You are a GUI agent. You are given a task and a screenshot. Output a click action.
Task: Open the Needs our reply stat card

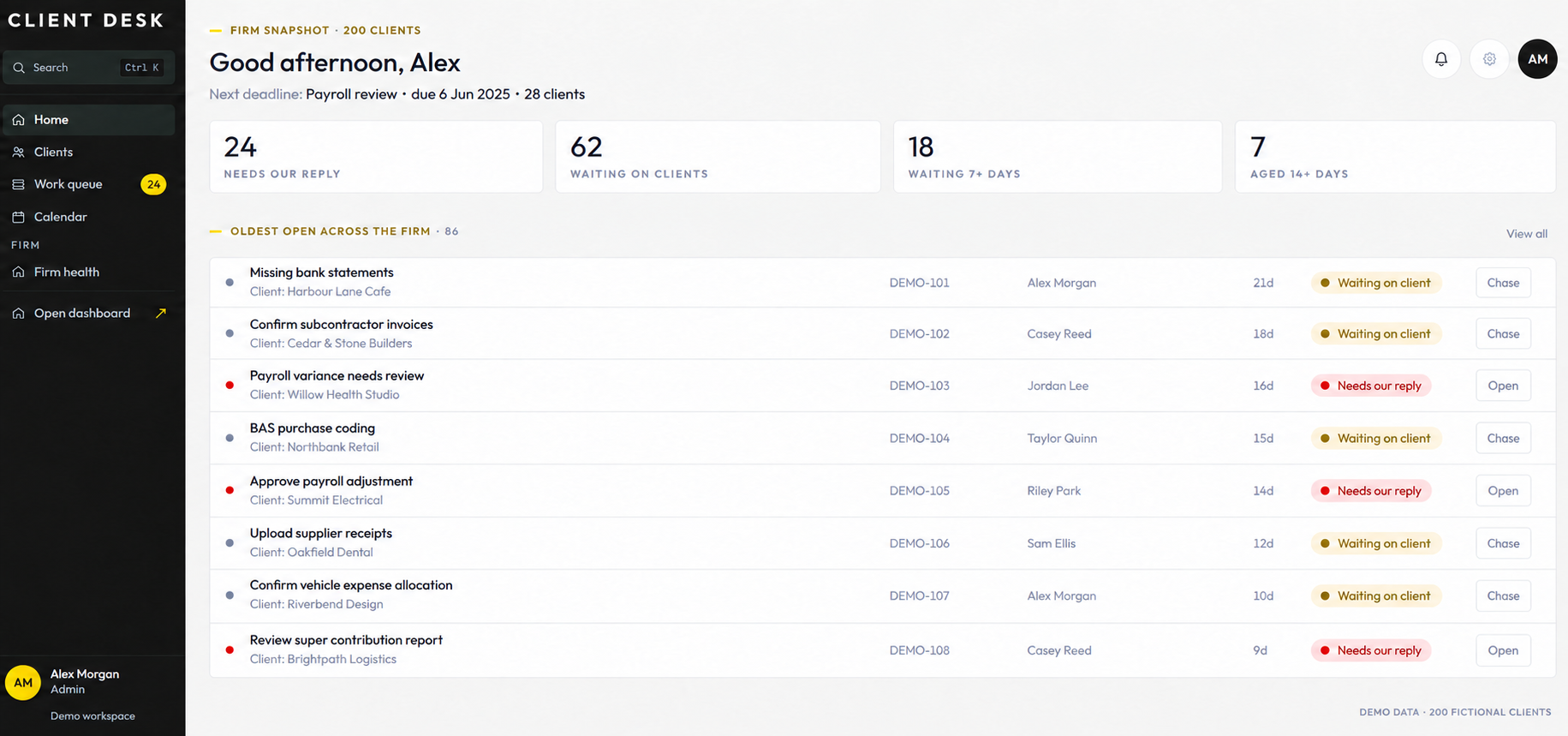click(376, 157)
